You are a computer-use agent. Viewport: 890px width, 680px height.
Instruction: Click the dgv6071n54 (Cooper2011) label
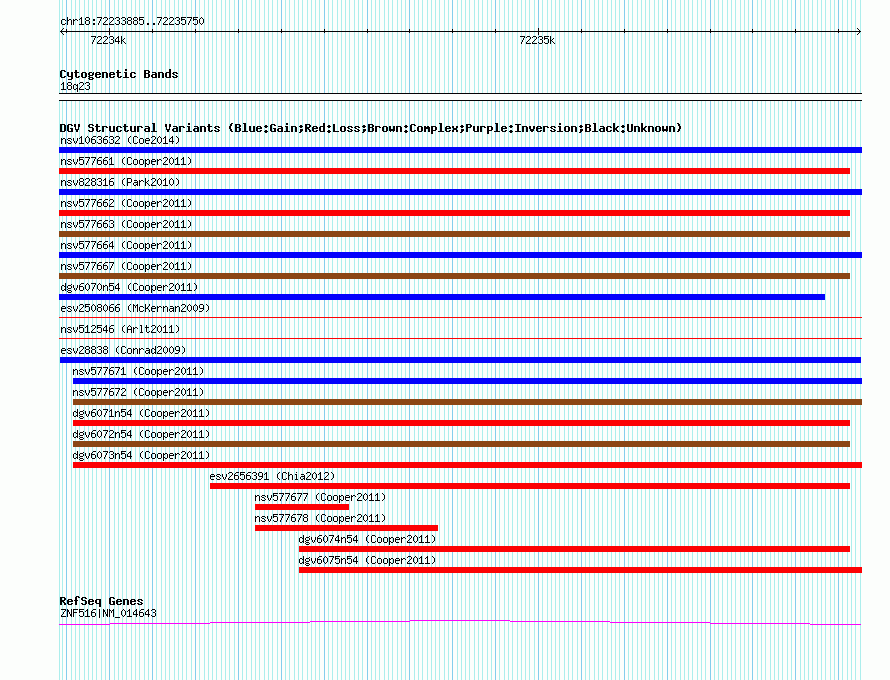point(141,413)
